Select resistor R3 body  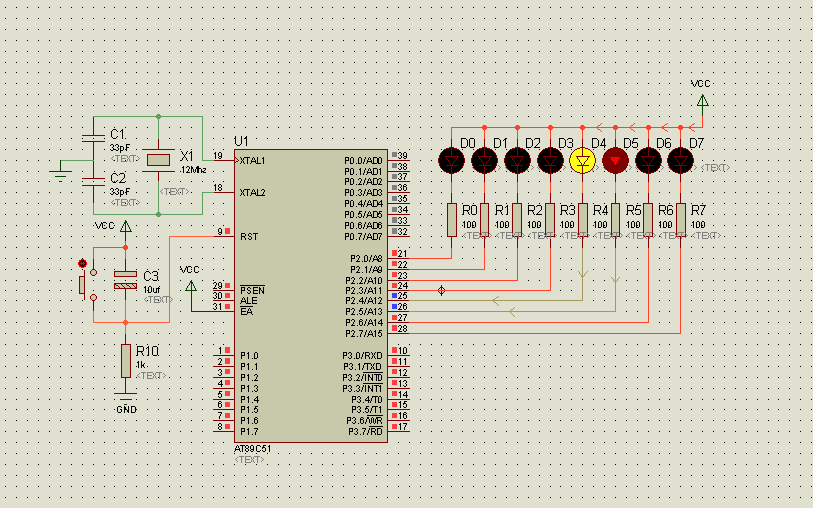550,220
